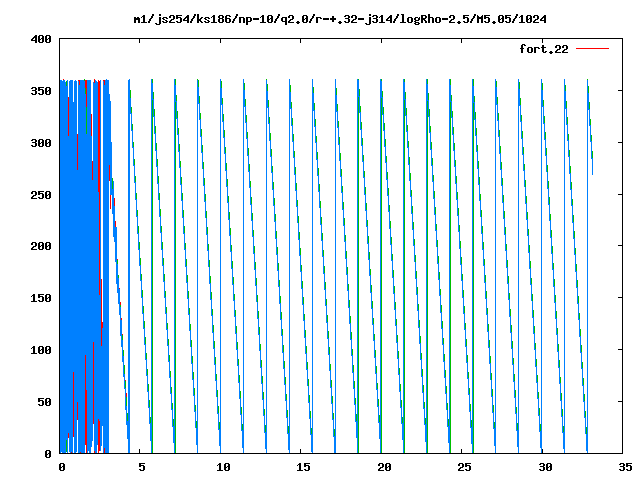Click the x-axis label 35
Viewport: 640px width, 480px height.
point(625,467)
